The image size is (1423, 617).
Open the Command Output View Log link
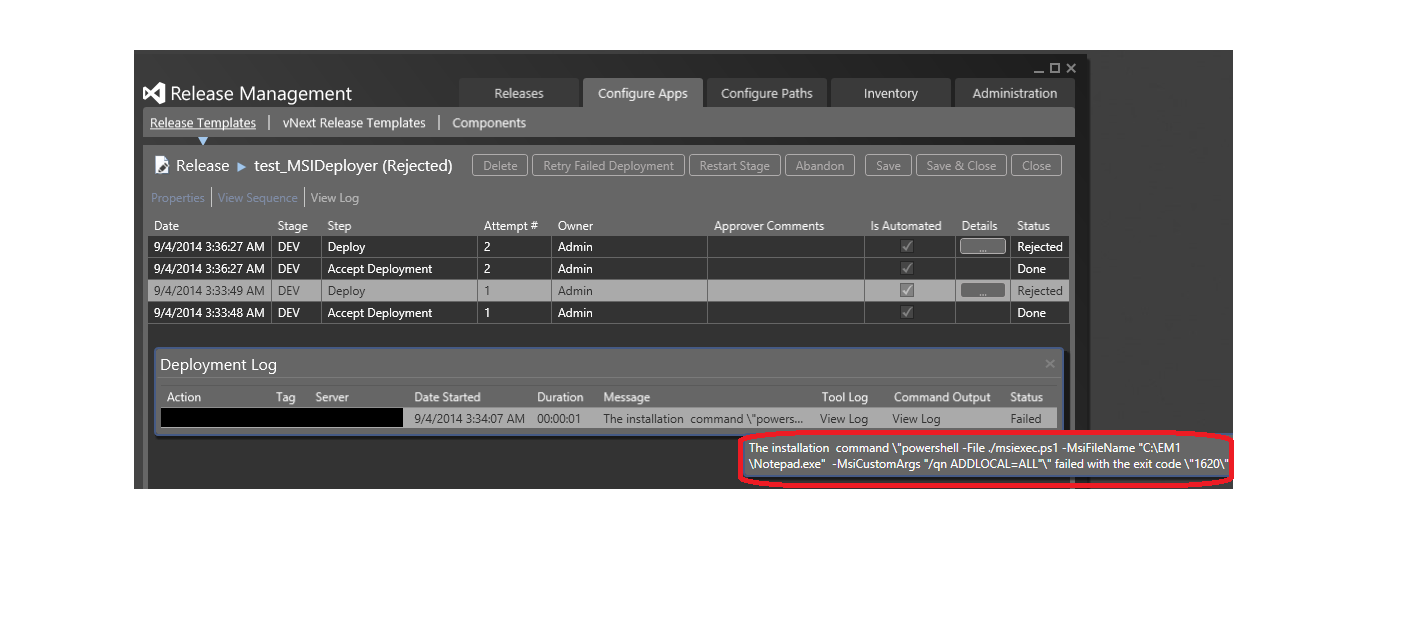tap(916, 419)
